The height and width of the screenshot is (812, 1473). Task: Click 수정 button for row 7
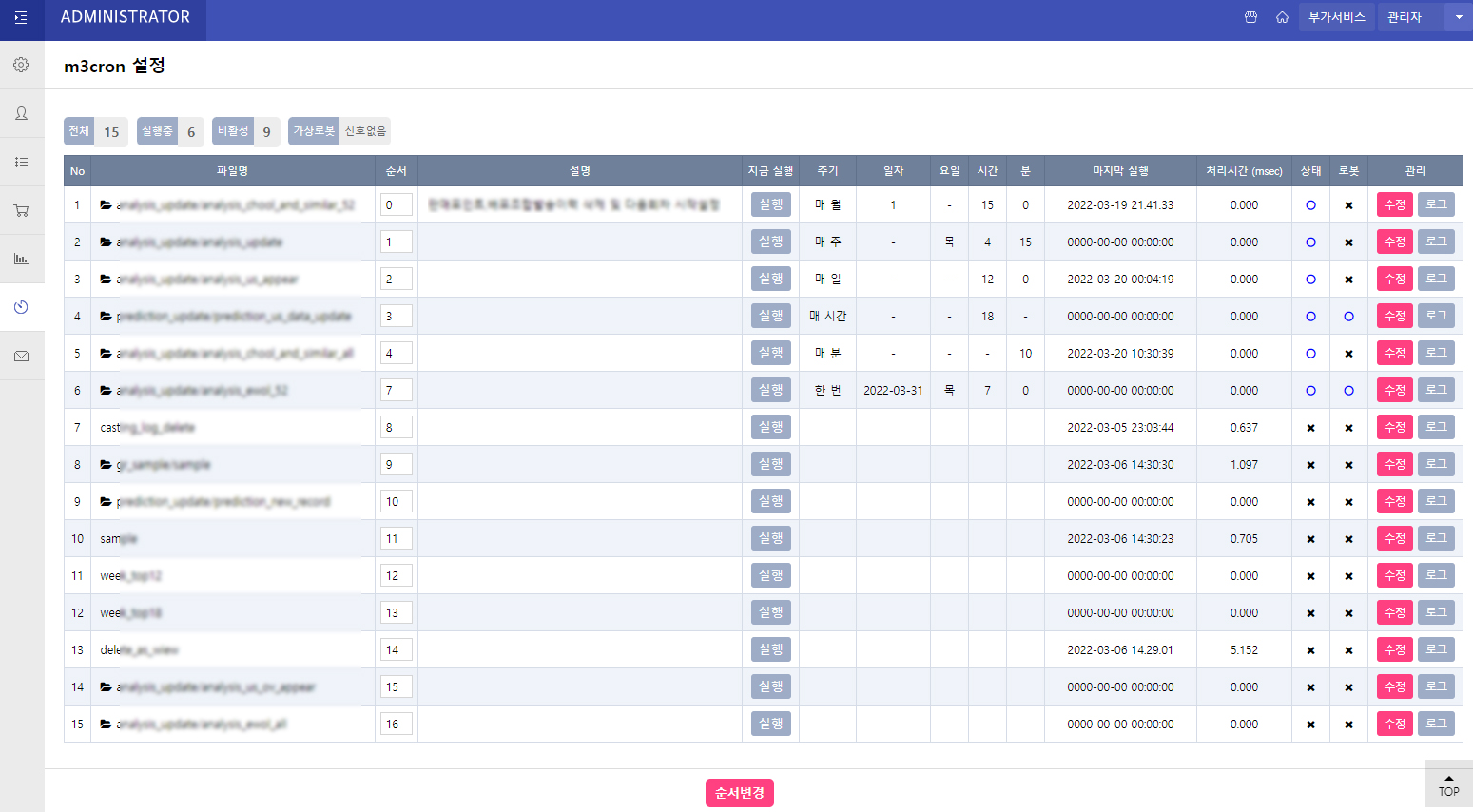1394,427
